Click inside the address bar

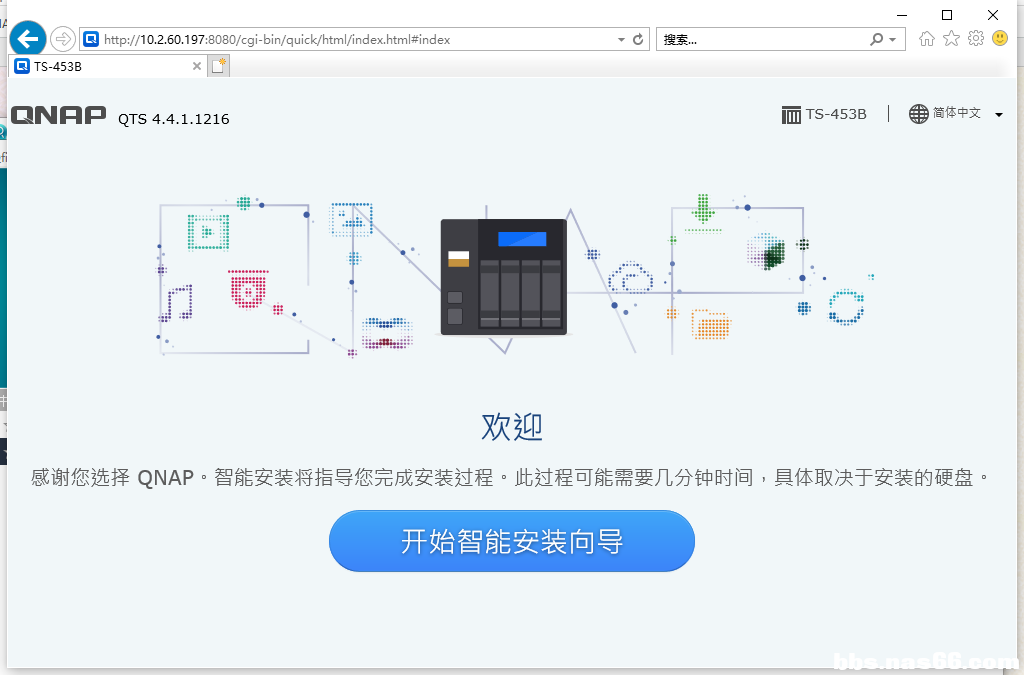click(x=350, y=38)
